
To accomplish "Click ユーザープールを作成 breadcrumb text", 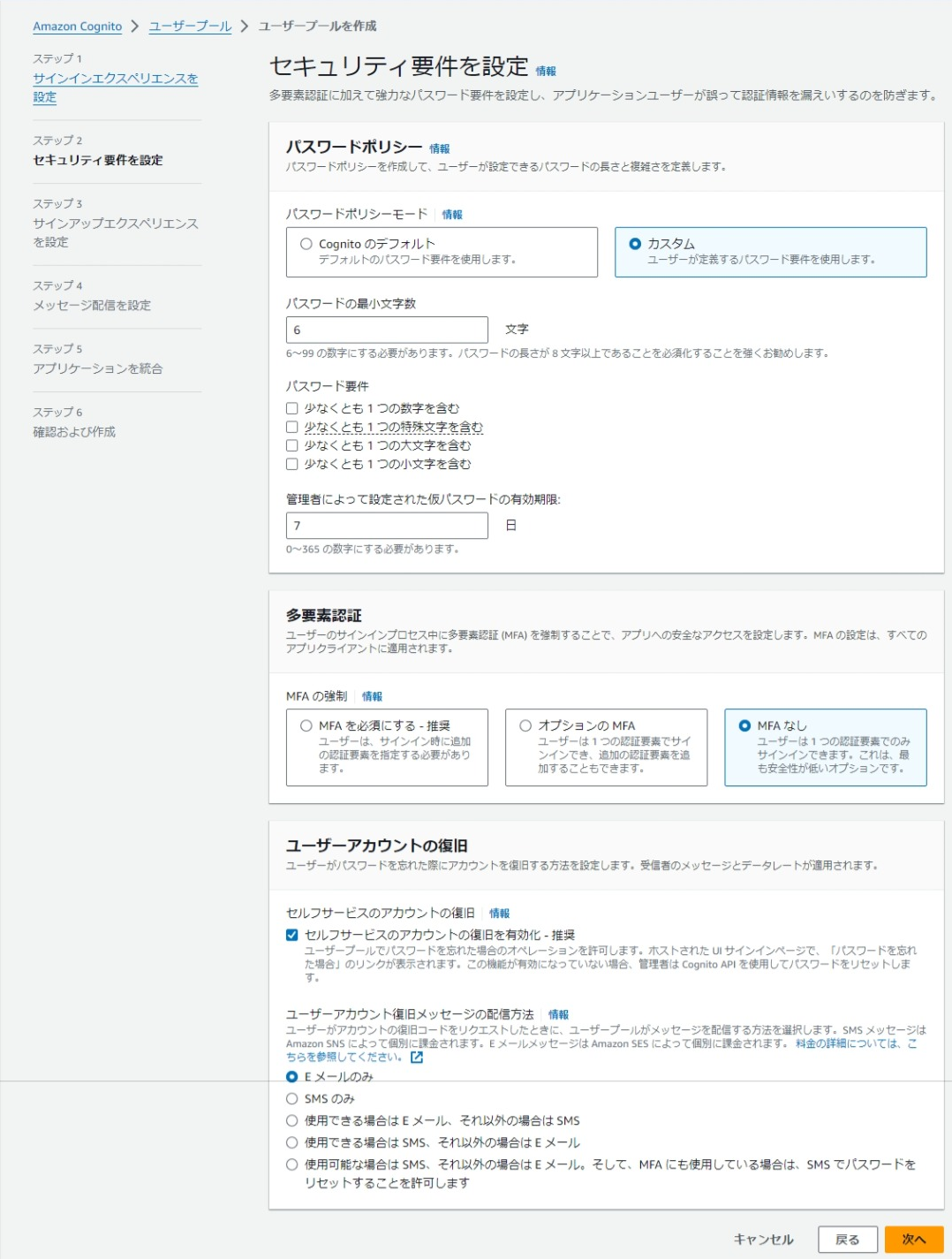I will (x=317, y=27).
